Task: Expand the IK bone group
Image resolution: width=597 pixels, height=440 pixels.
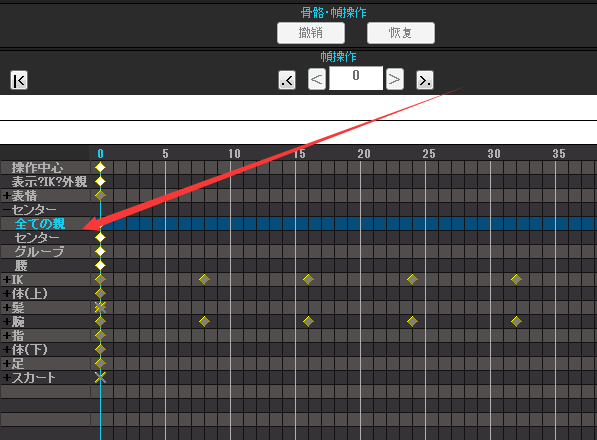Action: pos(7,280)
